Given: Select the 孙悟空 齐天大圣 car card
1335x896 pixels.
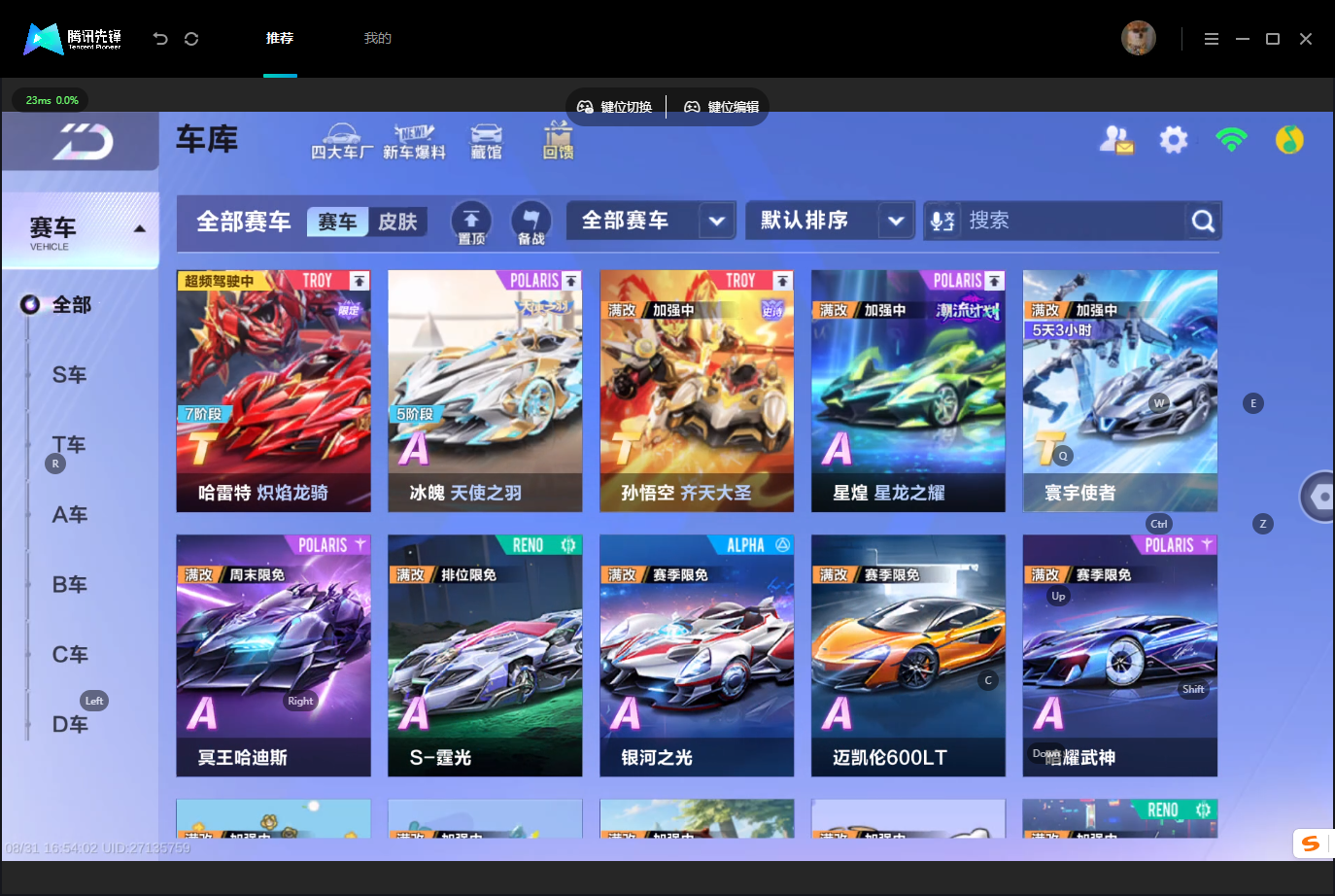Looking at the screenshot, I should (x=697, y=391).
